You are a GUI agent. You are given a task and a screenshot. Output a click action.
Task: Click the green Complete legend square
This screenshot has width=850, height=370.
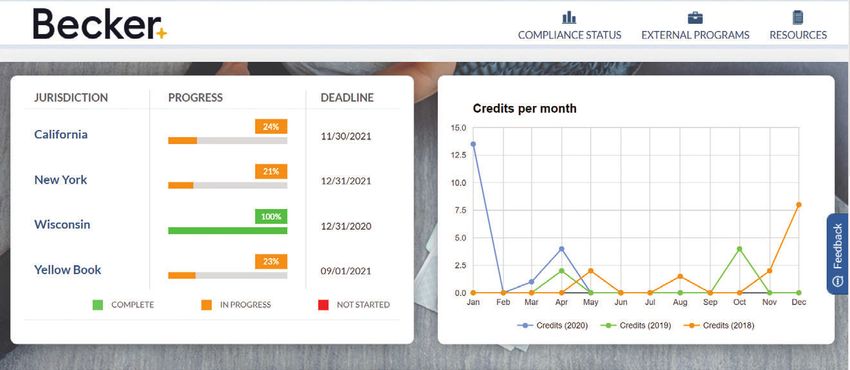point(98,305)
